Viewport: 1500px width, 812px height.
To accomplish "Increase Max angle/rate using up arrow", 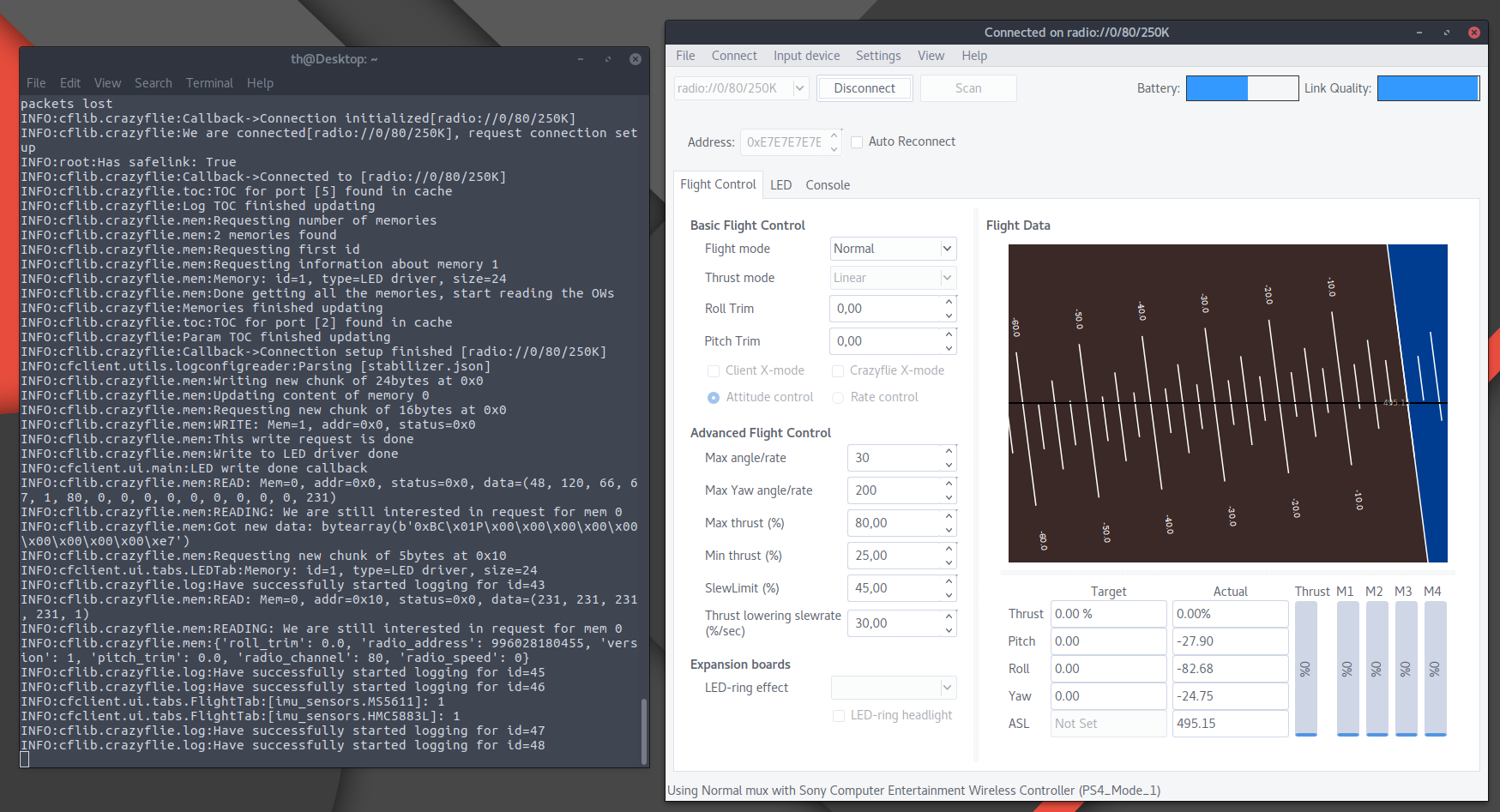I will (949, 451).
